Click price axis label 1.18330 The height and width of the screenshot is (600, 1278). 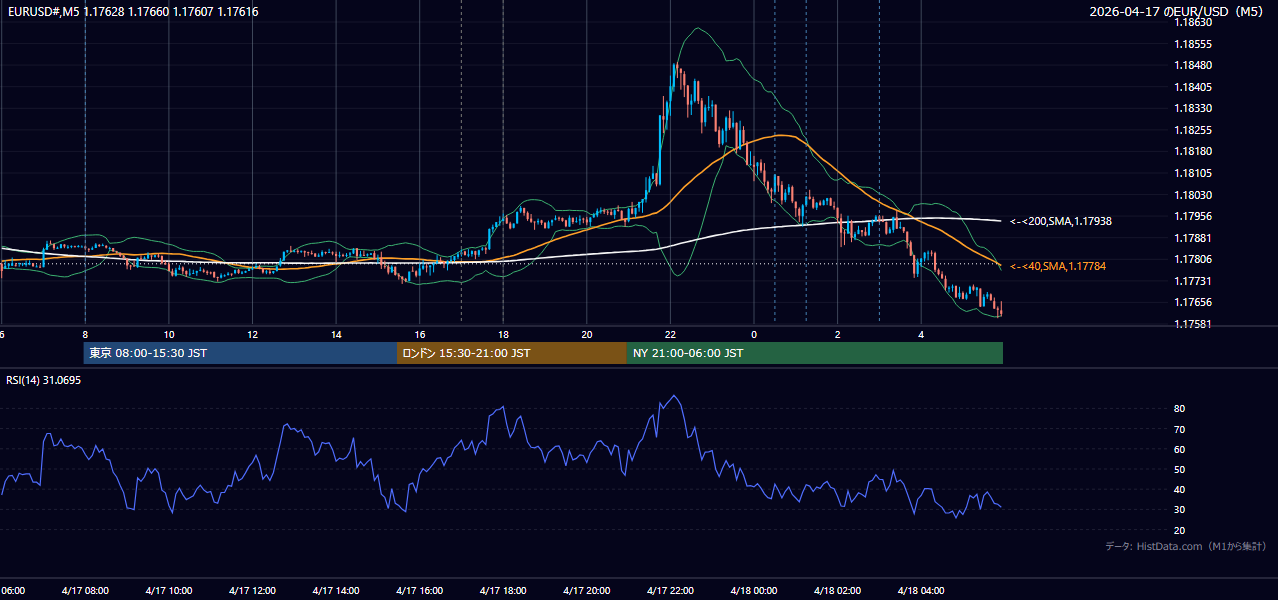[x=1193, y=108]
